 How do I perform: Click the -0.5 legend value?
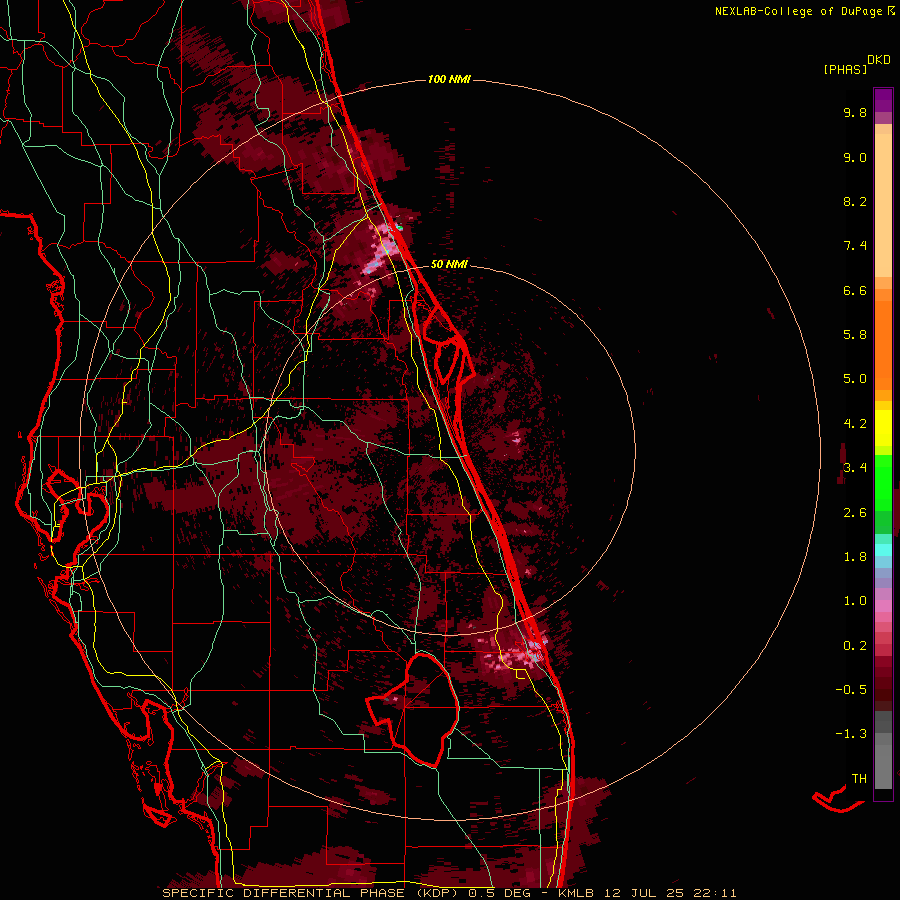851,690
